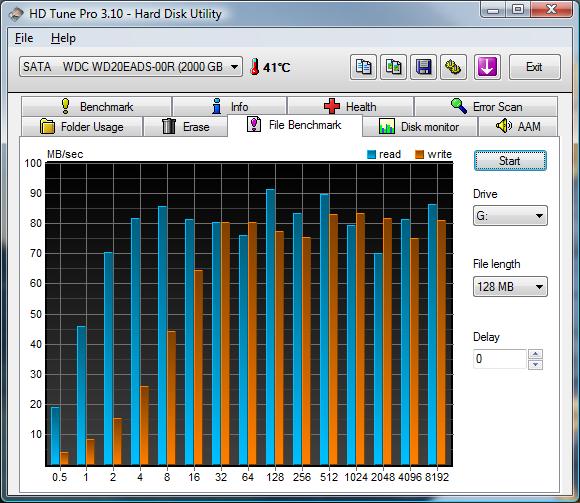Open the Drive G: dropdown
580x503 pixels.
510,216
